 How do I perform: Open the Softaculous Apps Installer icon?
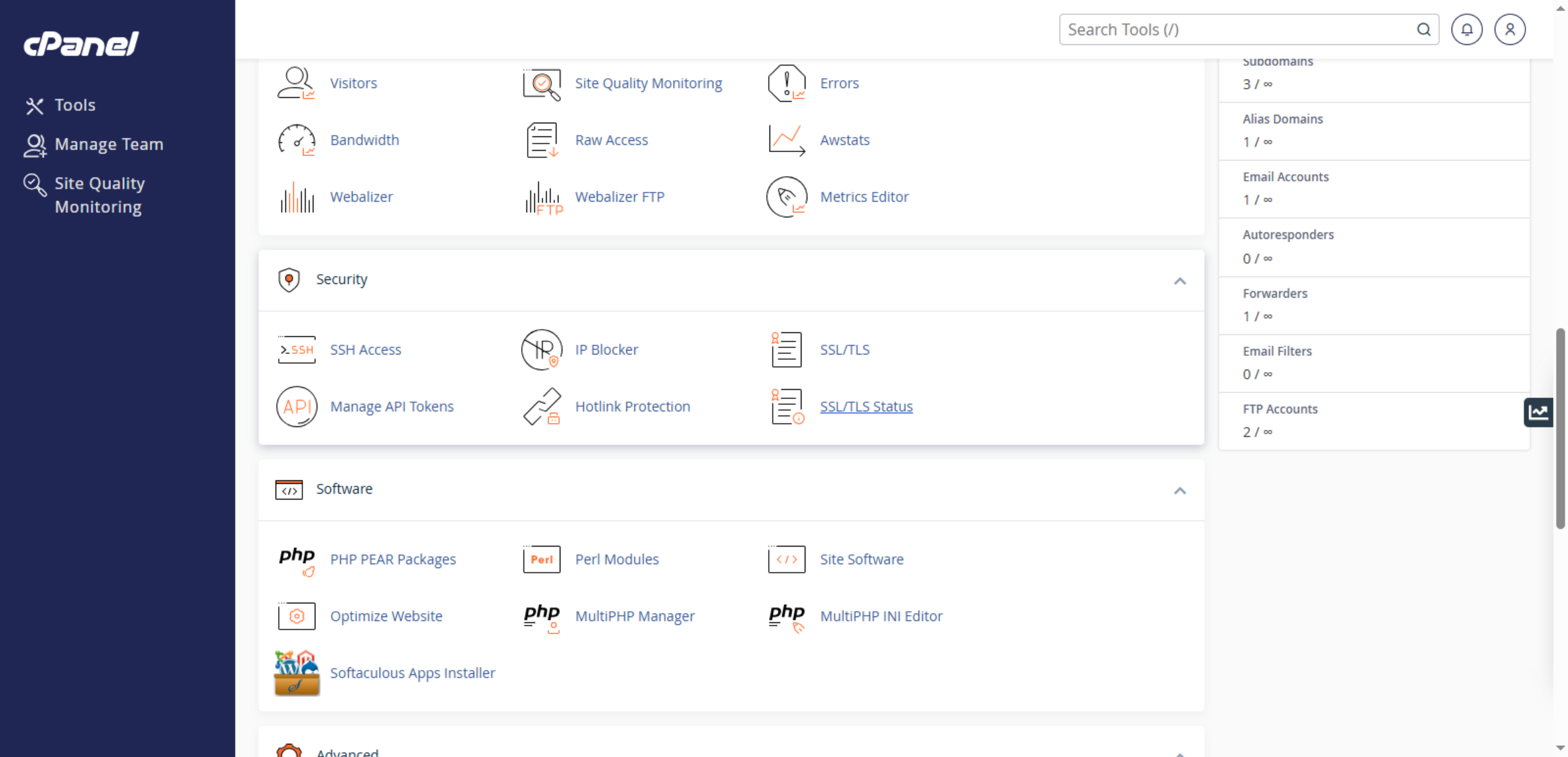pos(297,672)
